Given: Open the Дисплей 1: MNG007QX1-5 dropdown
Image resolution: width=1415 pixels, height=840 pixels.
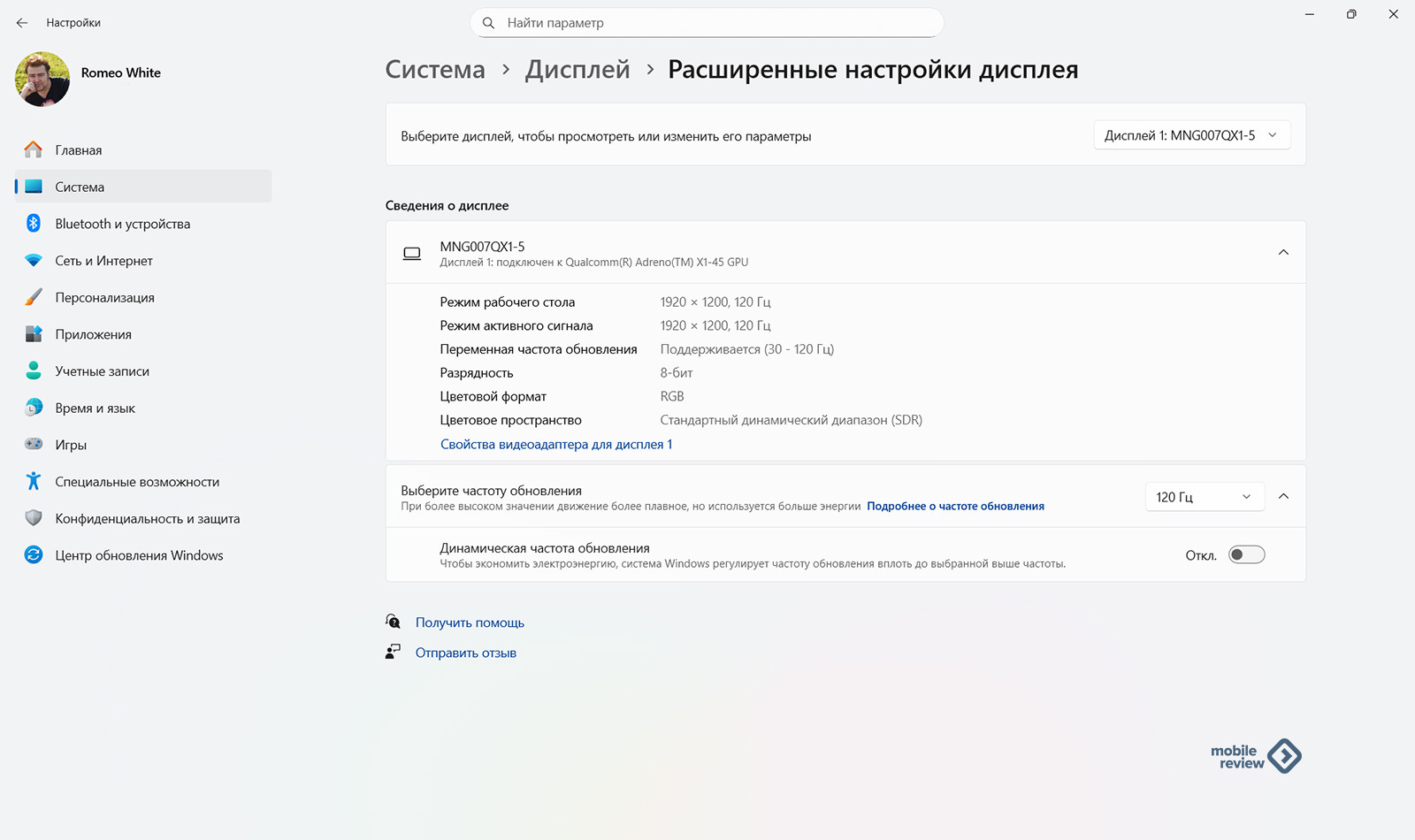Looking at the screenshot, I should pyautogui.click(x=1191, y=135).
